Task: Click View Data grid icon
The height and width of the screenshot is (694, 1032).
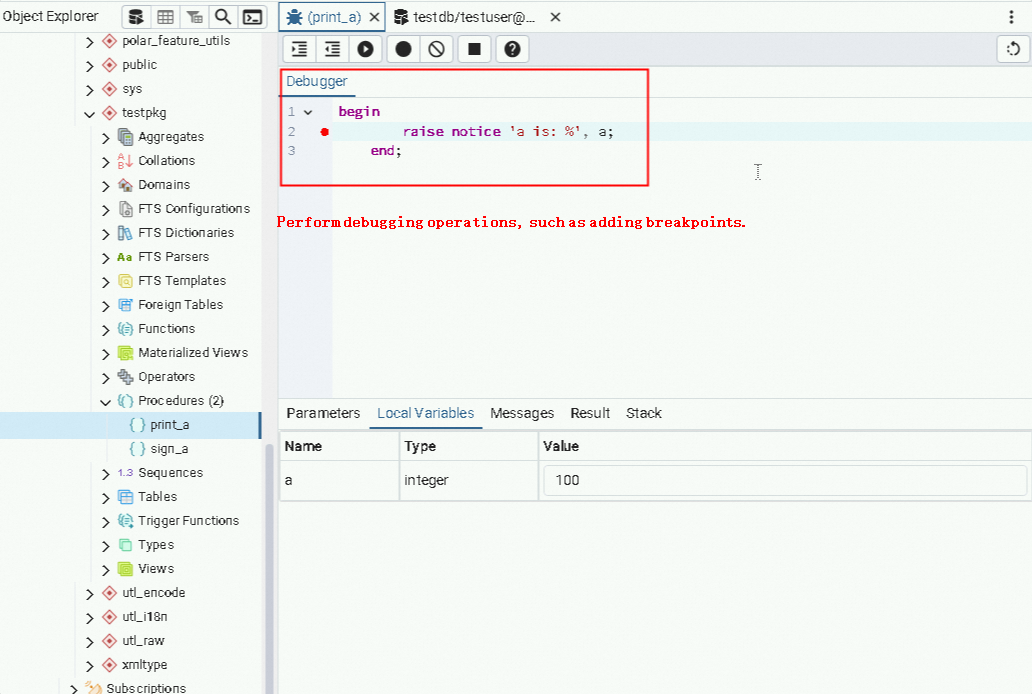Action: 165,17
